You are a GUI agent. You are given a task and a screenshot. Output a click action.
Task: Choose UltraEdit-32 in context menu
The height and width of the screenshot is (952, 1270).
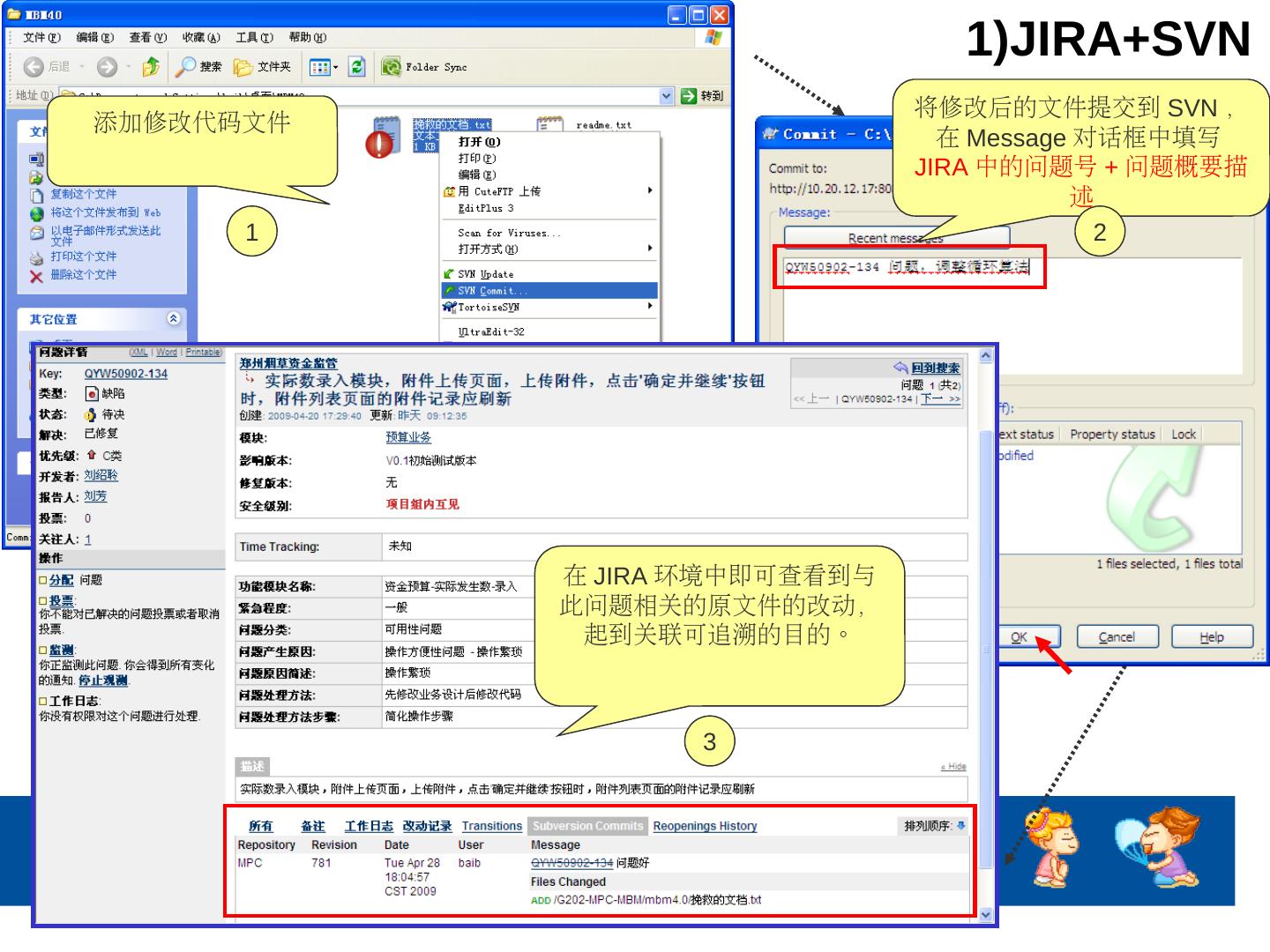tap(549, 331)
